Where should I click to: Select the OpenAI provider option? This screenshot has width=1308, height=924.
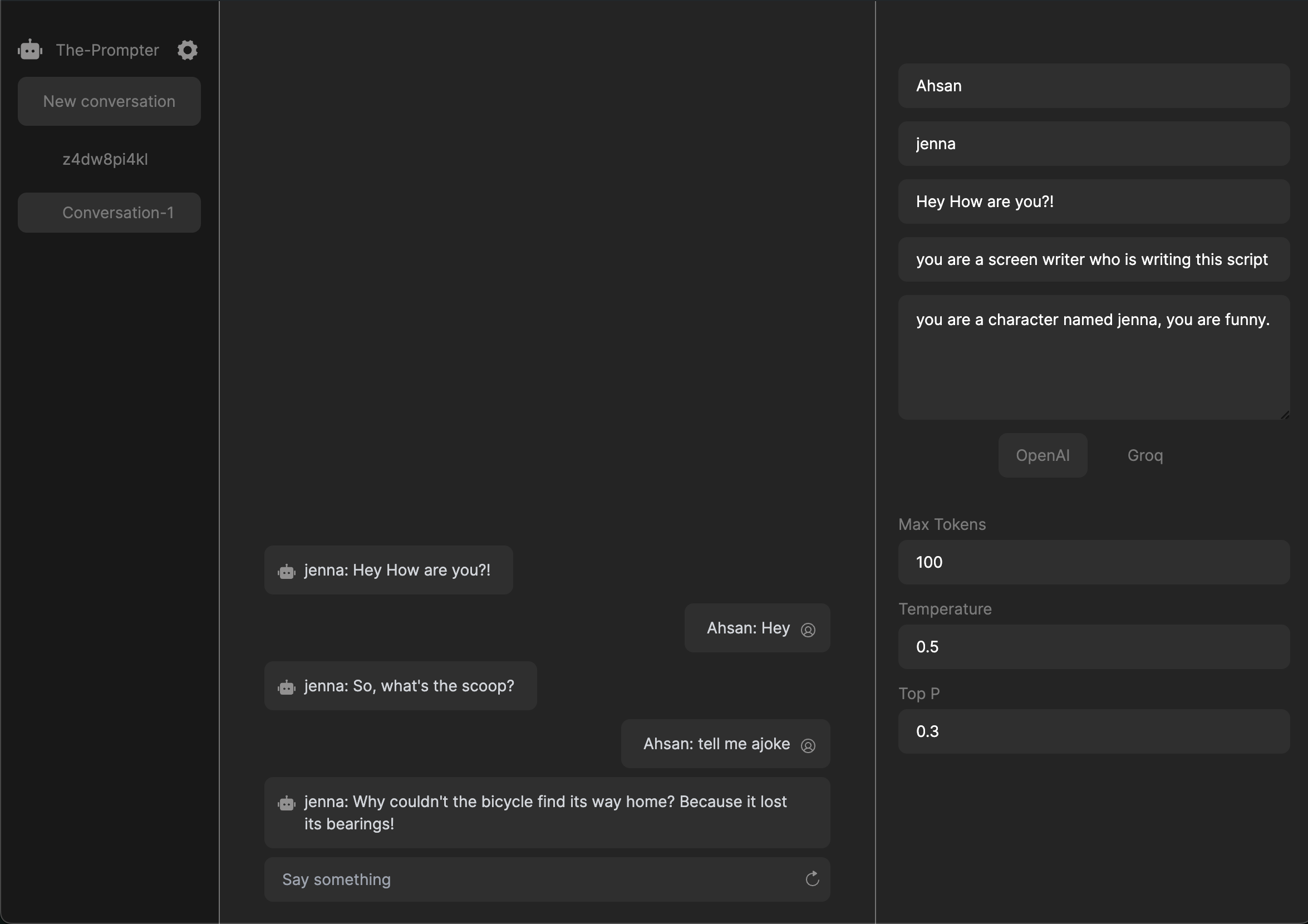tap(1042, 455)
